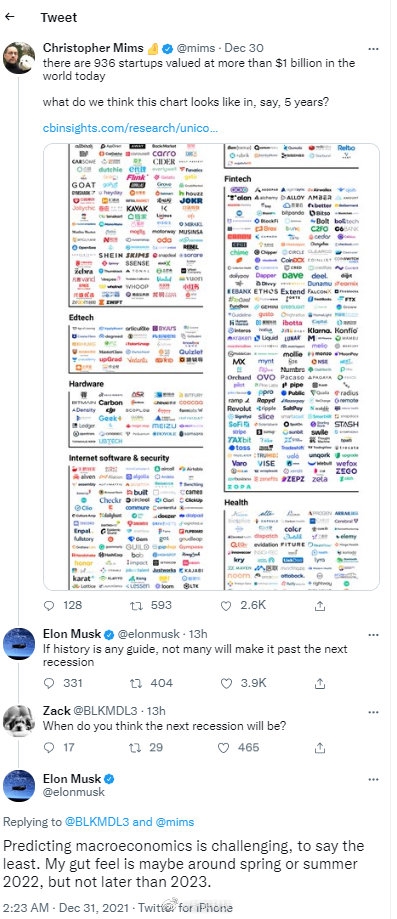Screen dimensions: 397x919
Task: View the unicorn startups chart image
Action: click(x=211, y=367)
